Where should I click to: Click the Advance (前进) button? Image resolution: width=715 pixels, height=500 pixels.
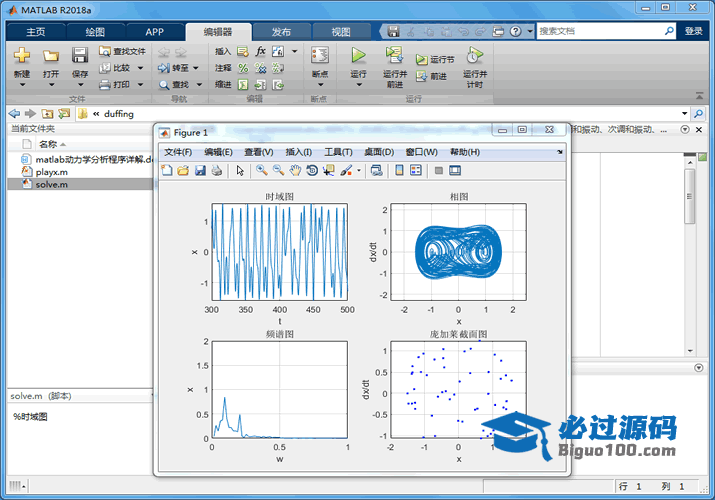[x=431, y=76]
